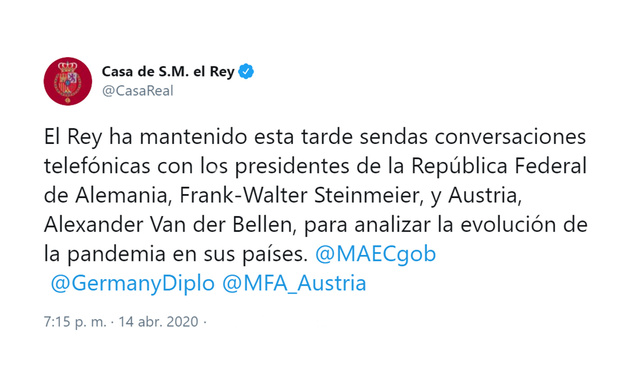Image resolution: width=630 pixels, height=390 pixels.
Task: Open the @GermanyDiplo mention
Action: click(x=133, y=283)
